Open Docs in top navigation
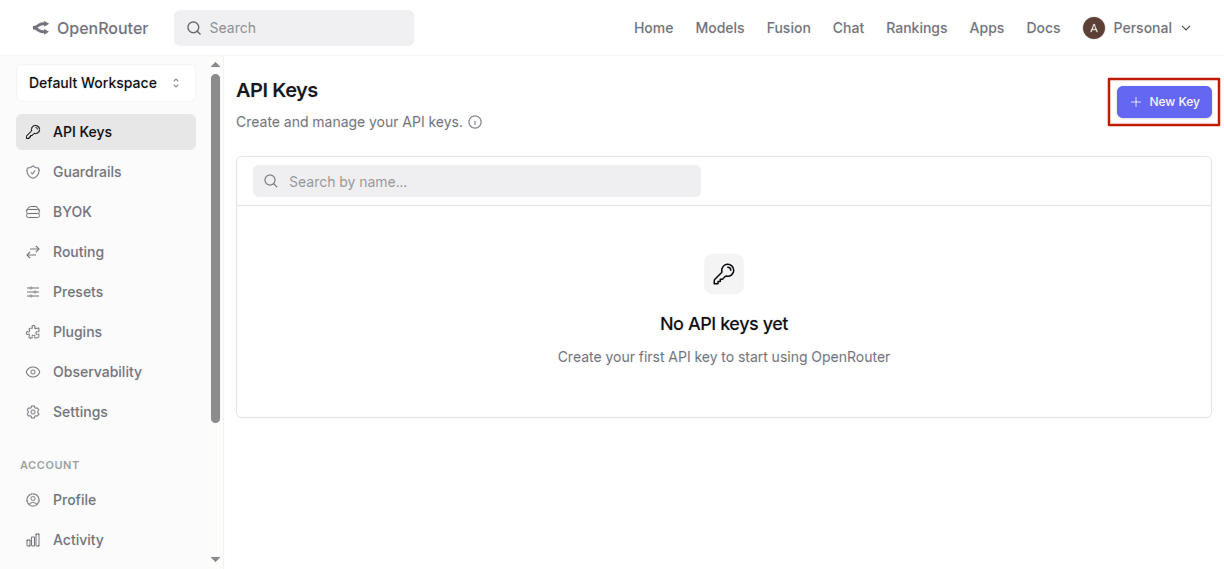Image resolution: width=1224 pixels, height=569 pixels. 1043,28
